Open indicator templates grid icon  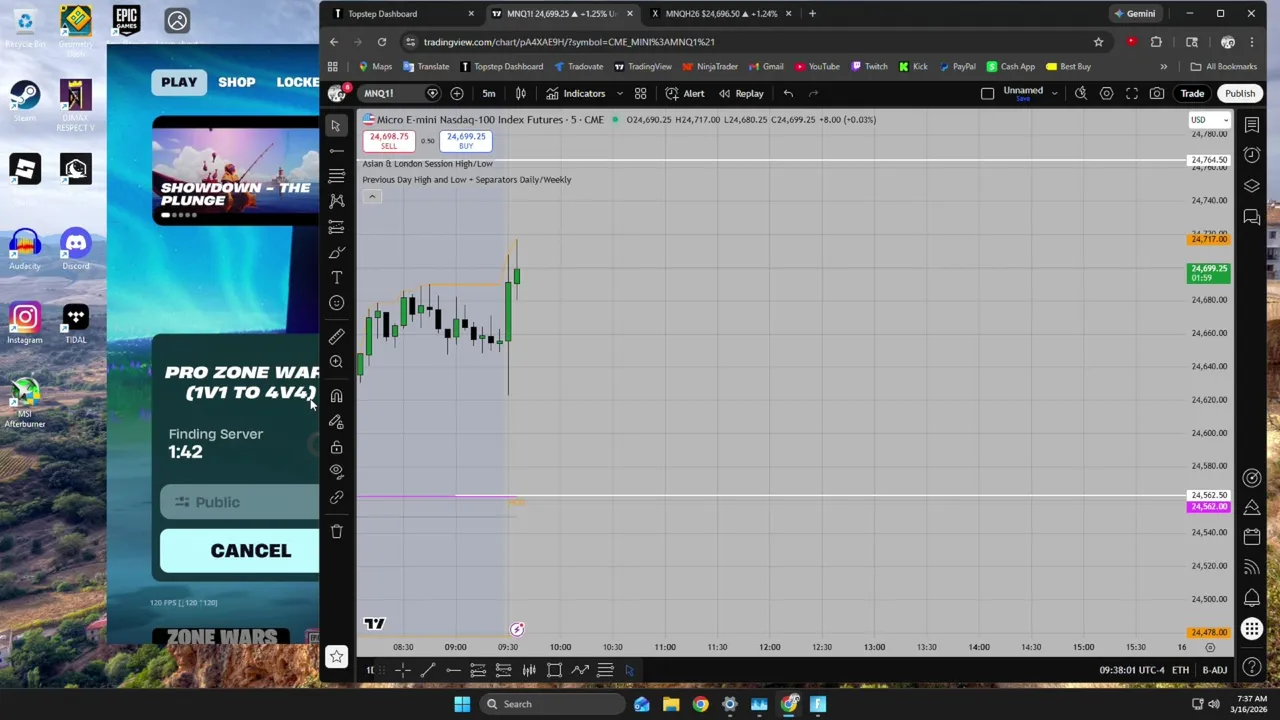click(640, 93)
